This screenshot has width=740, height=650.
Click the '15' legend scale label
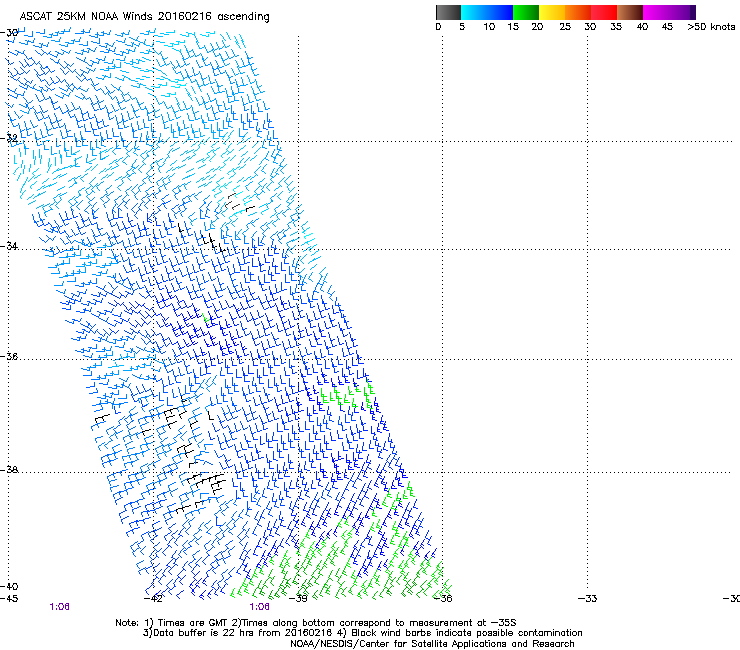coord(513,27)
